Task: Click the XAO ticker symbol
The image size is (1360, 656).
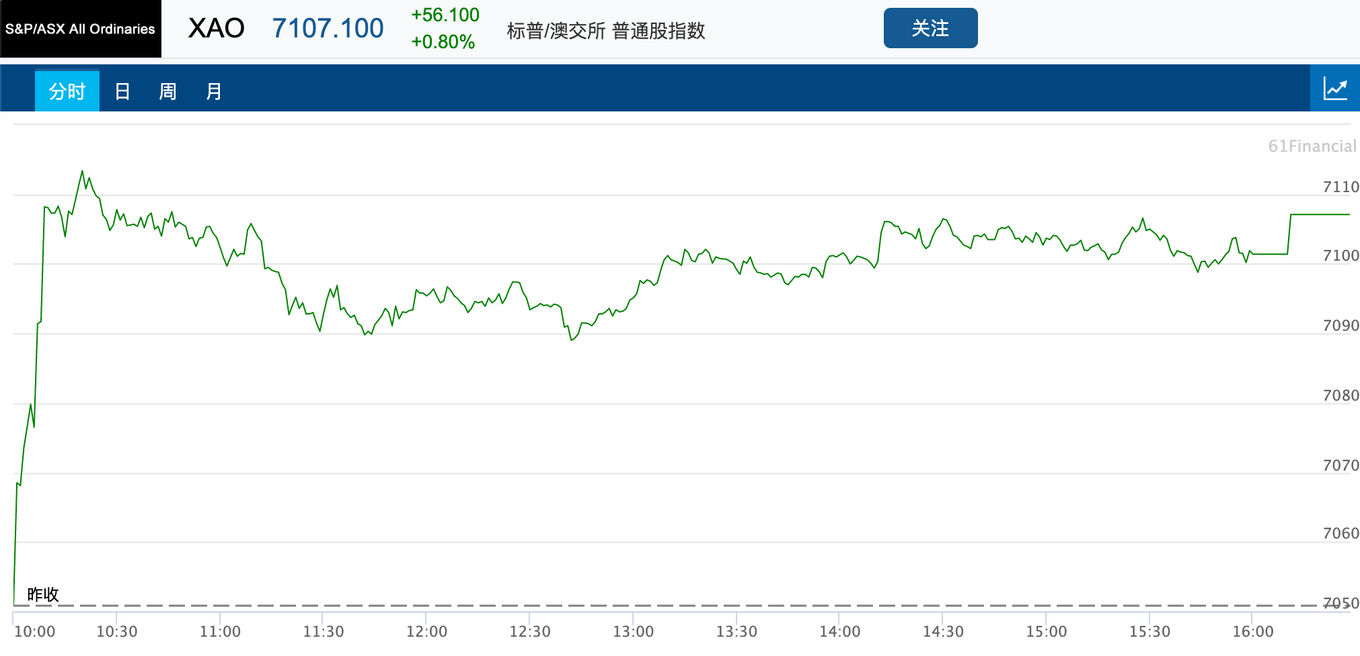Action: 216,28
